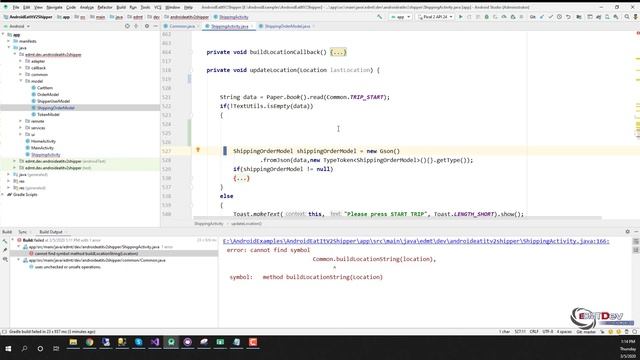Click the green Run app button
This screenshot has height=360, width=640.
pos(461,17)
